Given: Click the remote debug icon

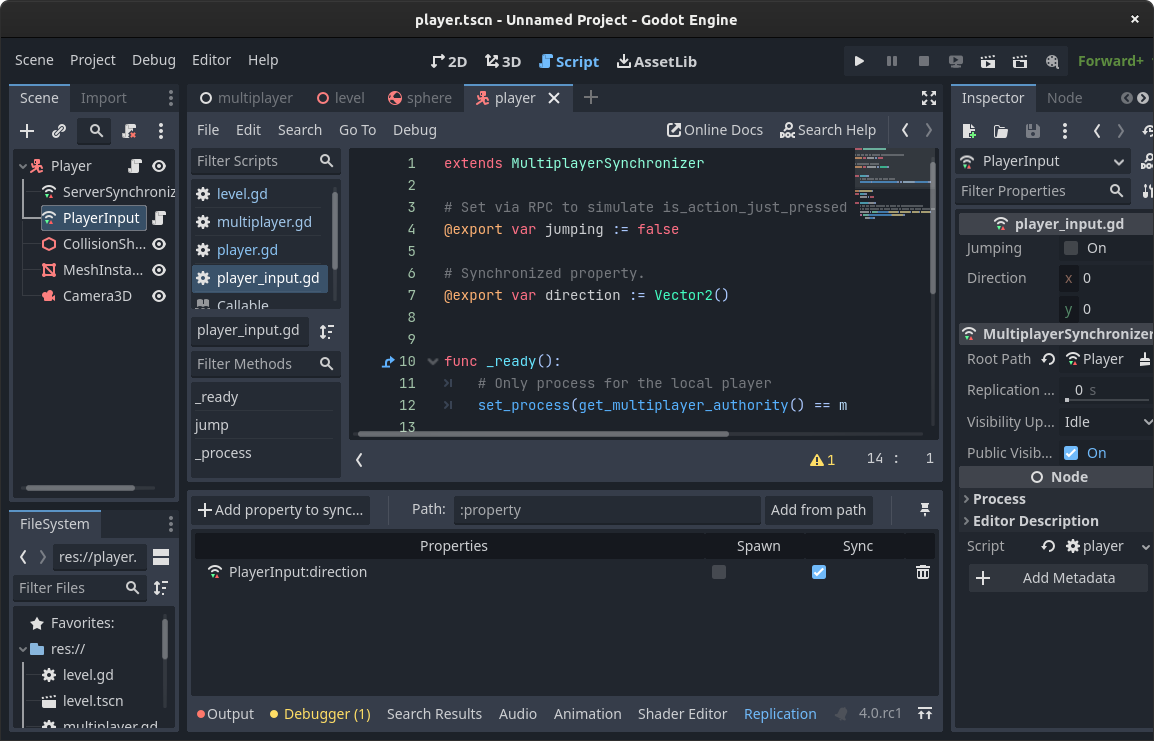Looking at the screenshot, I should (955, 61).
